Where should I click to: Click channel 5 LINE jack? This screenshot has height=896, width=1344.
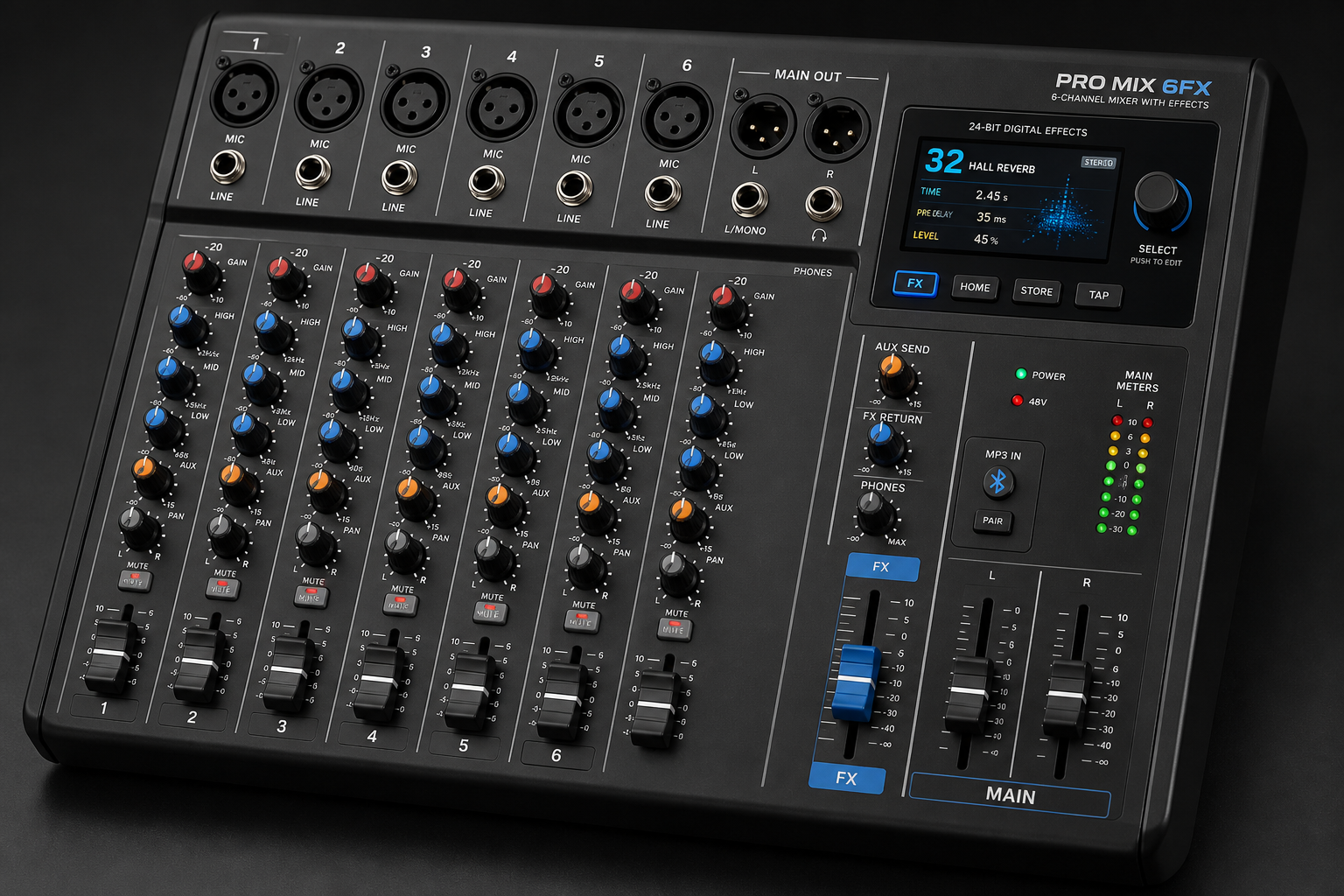[574, 188]
